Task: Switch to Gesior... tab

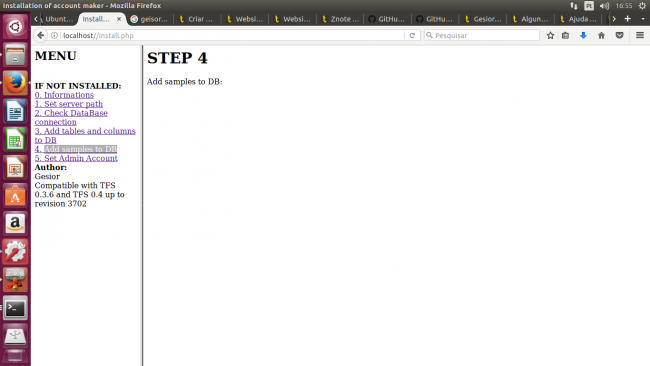Action: click(483, 19)
